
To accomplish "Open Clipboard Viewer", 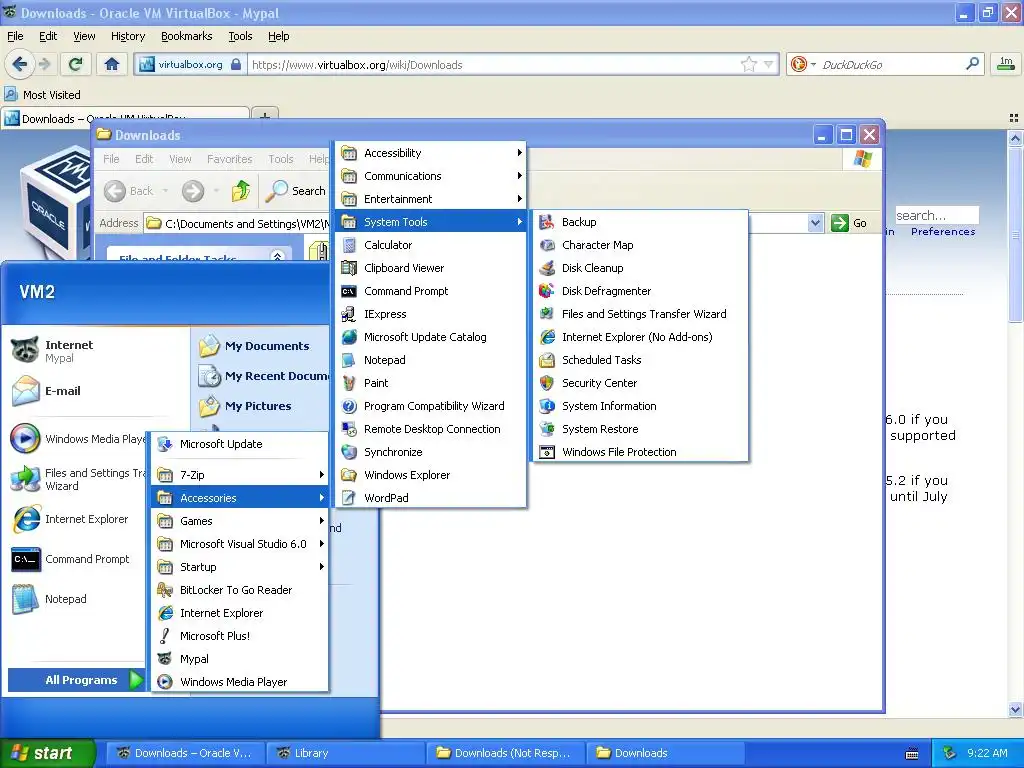I will point(431,268).
